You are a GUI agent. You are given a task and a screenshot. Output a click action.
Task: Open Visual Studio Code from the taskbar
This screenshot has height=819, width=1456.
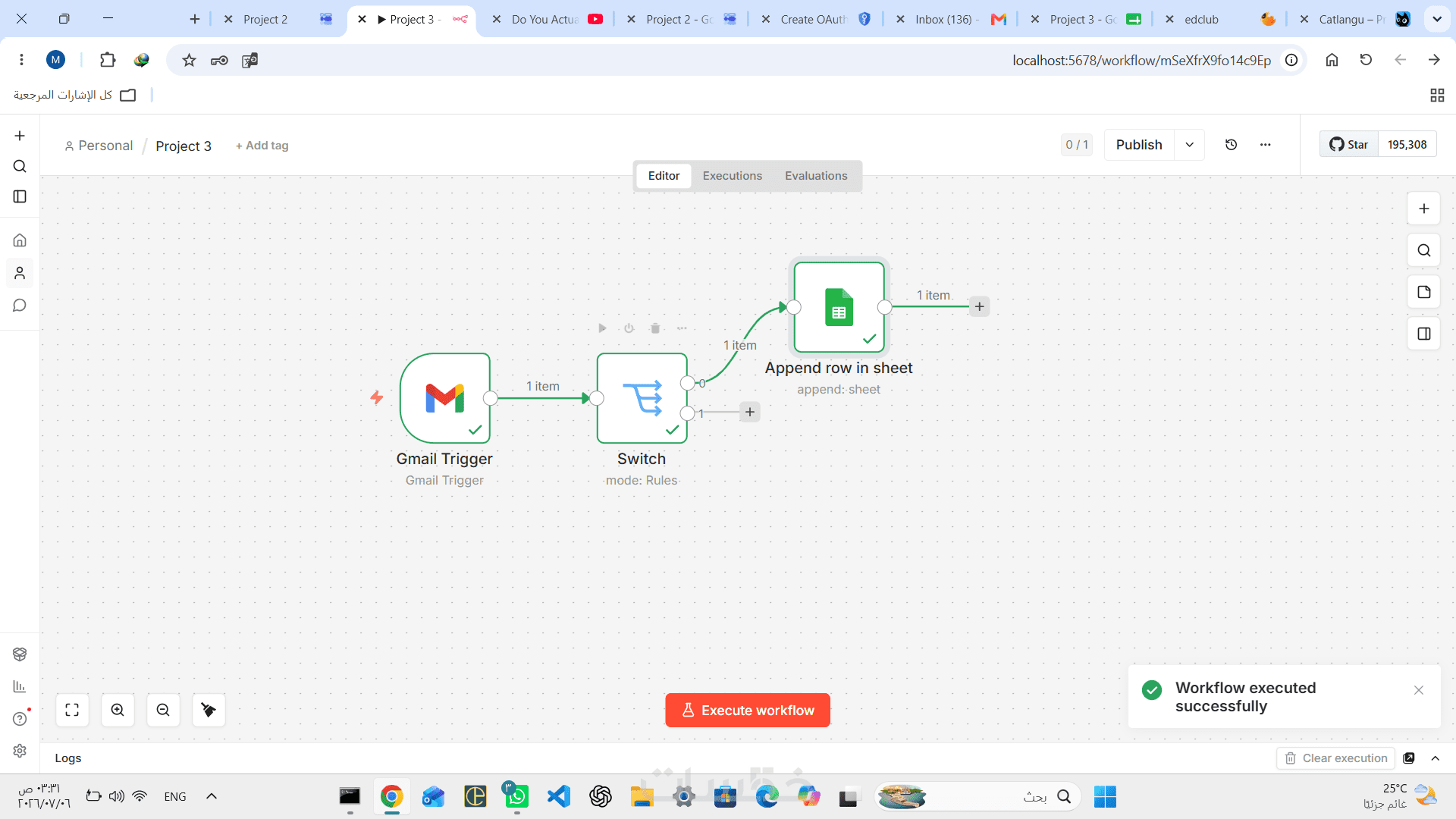[559, 796]
